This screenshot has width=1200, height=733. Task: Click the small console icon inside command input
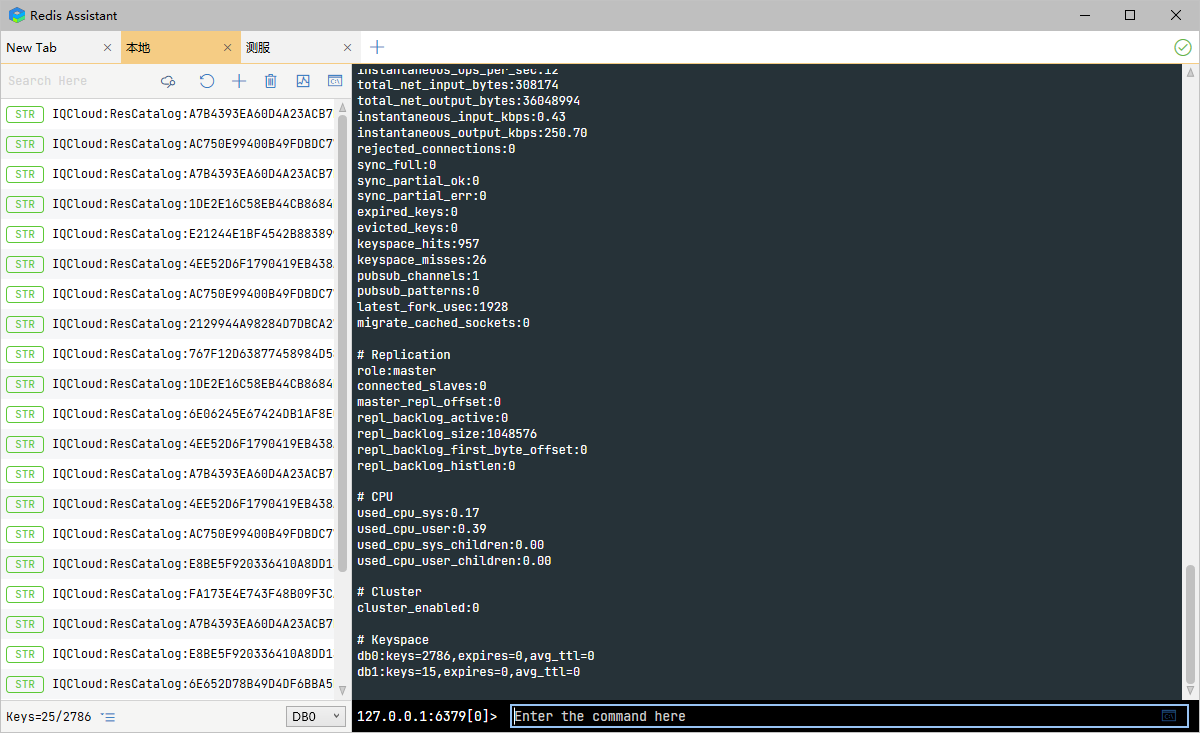[1169, 716]
